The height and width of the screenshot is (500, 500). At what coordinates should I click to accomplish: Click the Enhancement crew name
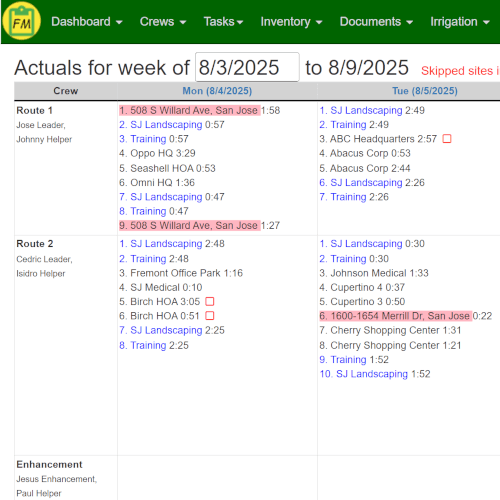pos(49,464)
